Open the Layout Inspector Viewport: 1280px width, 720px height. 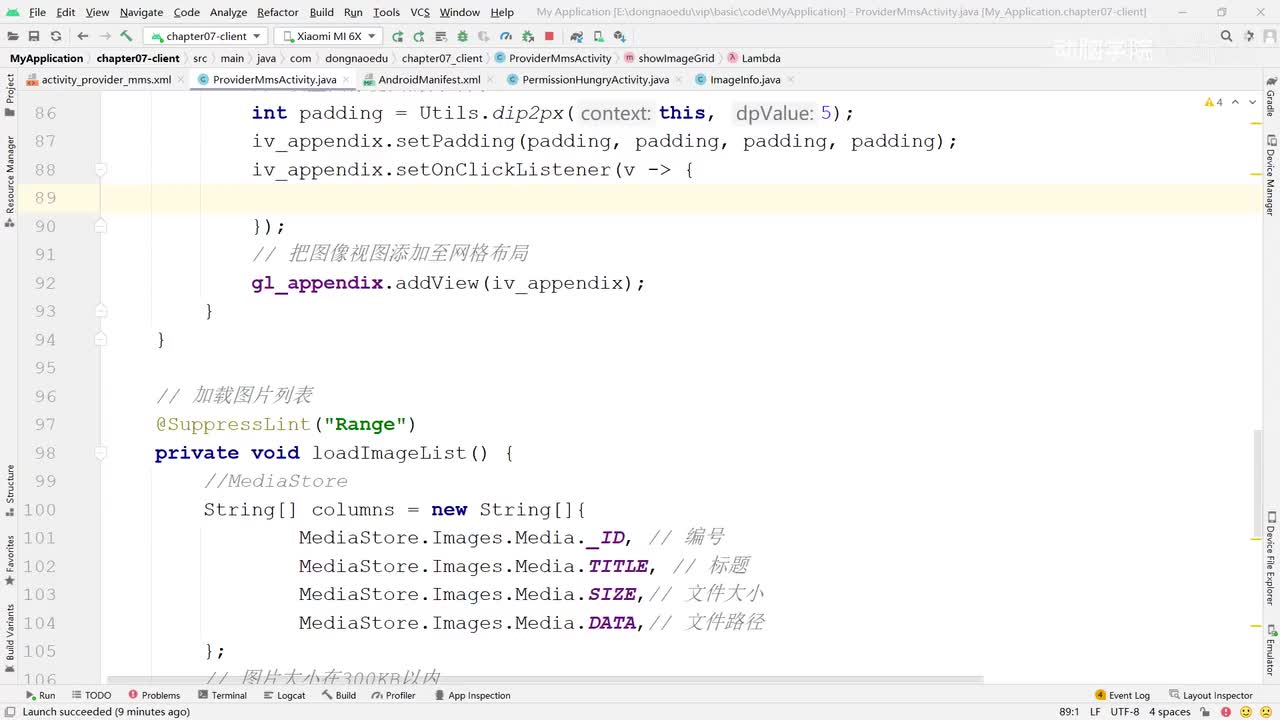(x=1210, y=696)
